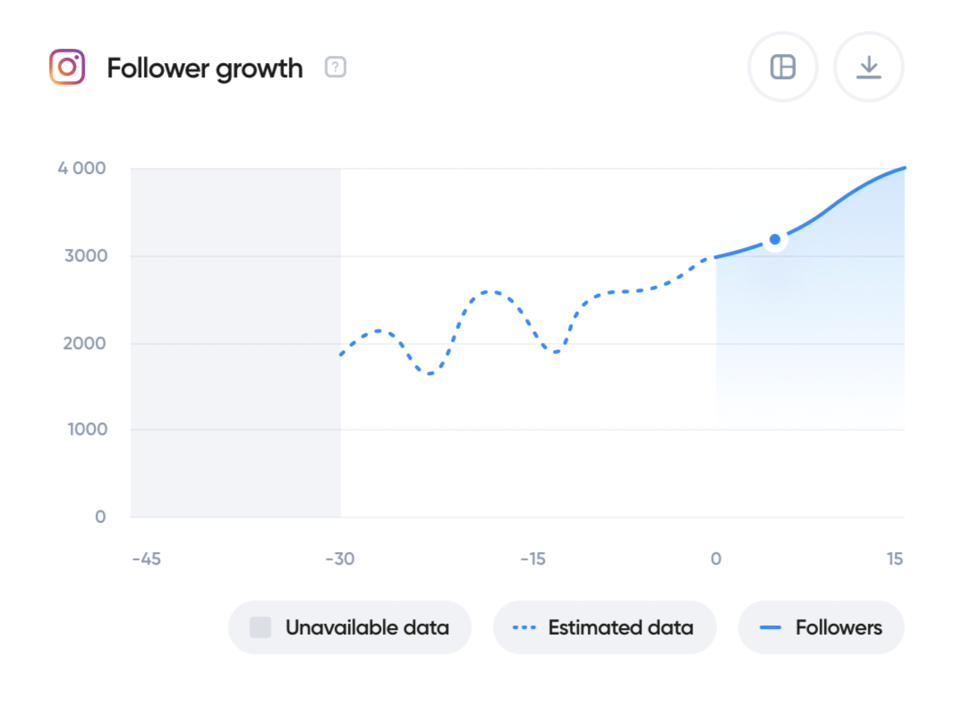The height and width of the screenshot is (704, 954).
Task: Click the circled layout switcher control
Action: point(783,66)
